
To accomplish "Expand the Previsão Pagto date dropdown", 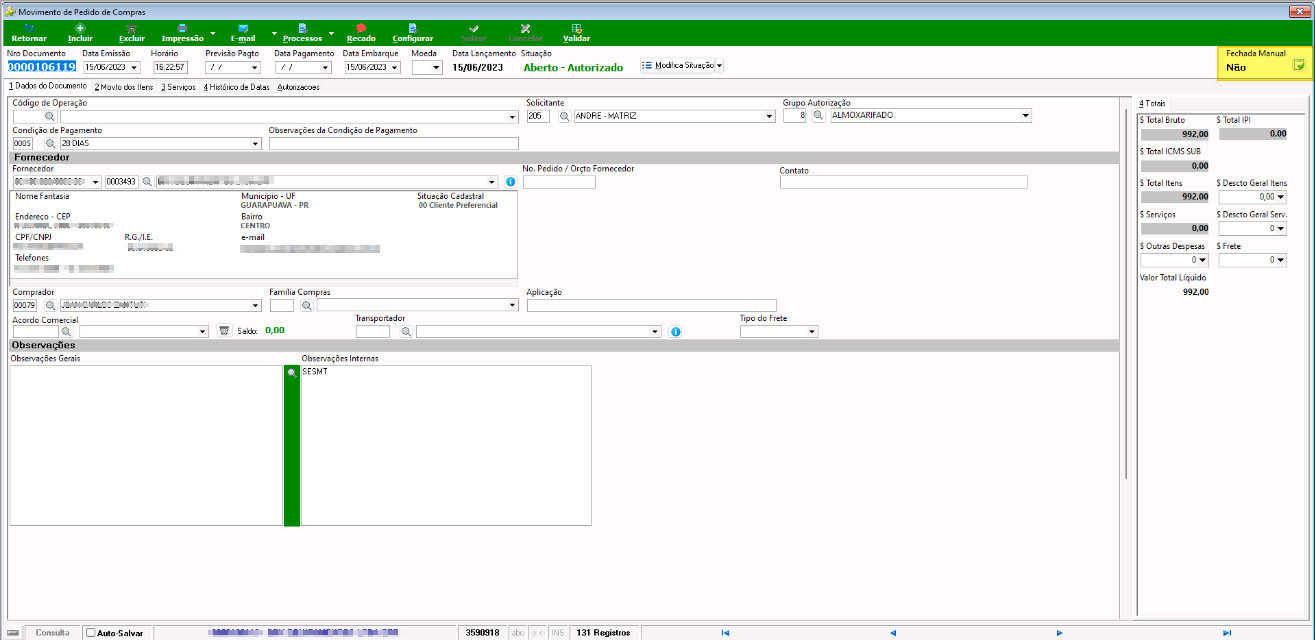I will tap(255, 67).
